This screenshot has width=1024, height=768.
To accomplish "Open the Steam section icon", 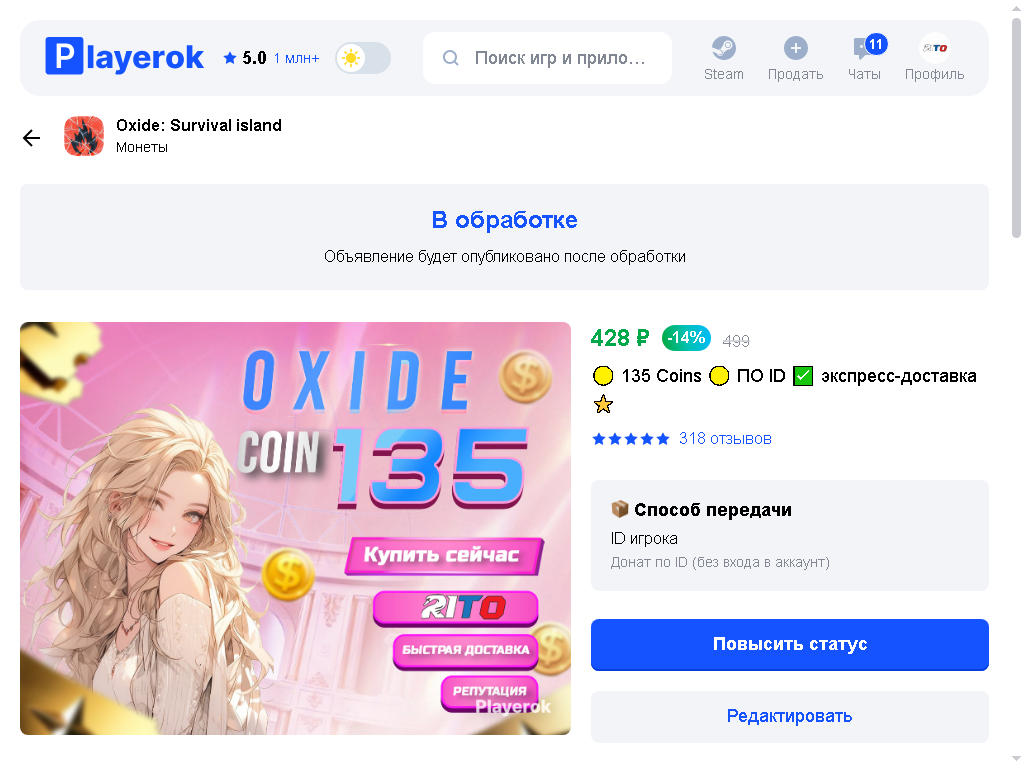I will click(724, 48).
